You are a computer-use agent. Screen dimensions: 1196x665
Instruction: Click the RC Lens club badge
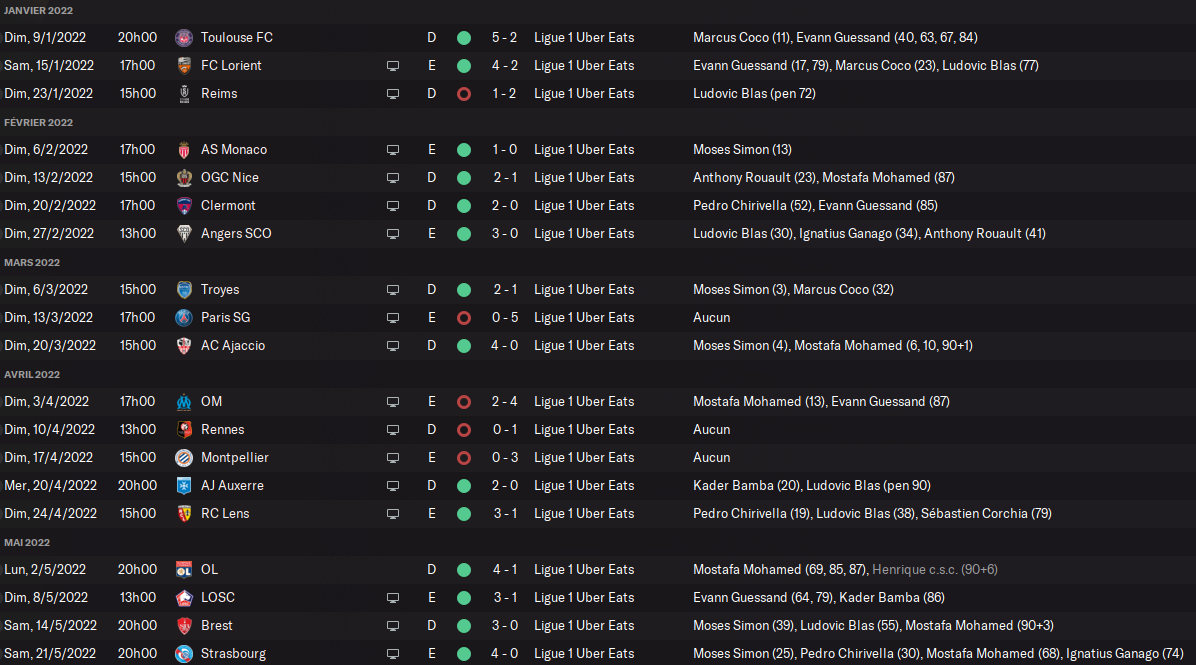pos(183,513)
